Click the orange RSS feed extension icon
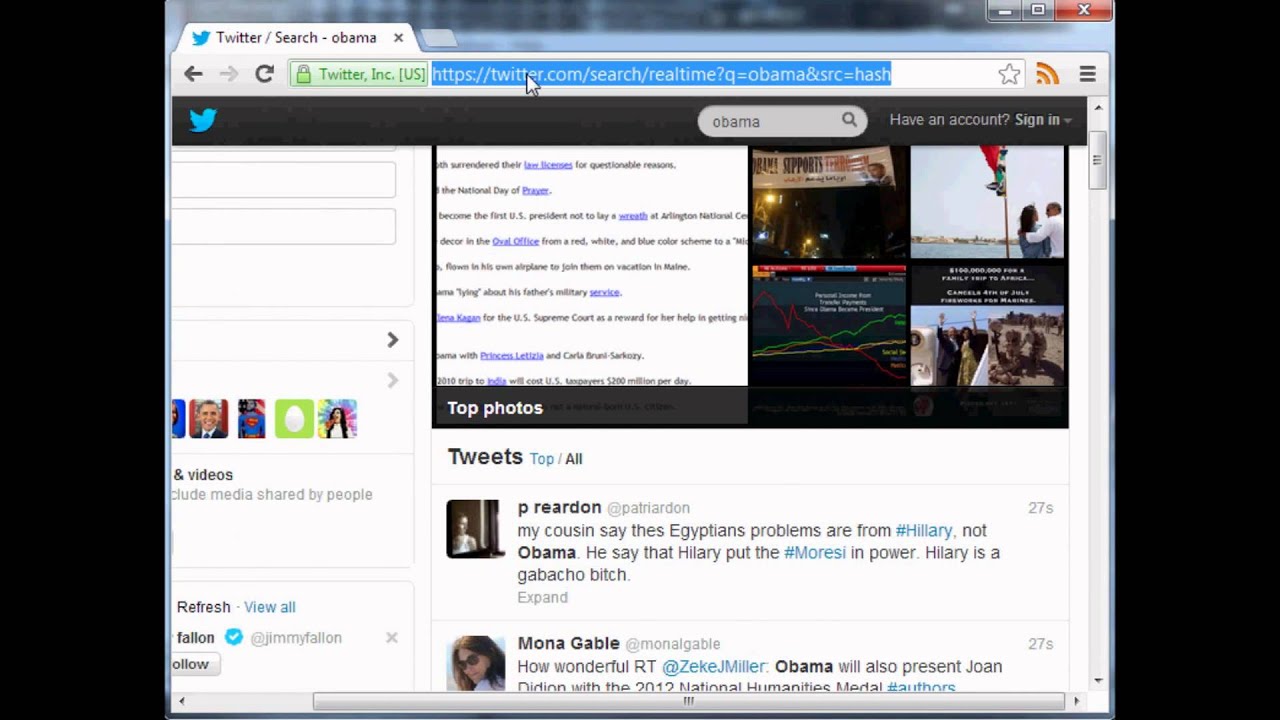Screen dimensions: 1280x720 (1047, 74)
